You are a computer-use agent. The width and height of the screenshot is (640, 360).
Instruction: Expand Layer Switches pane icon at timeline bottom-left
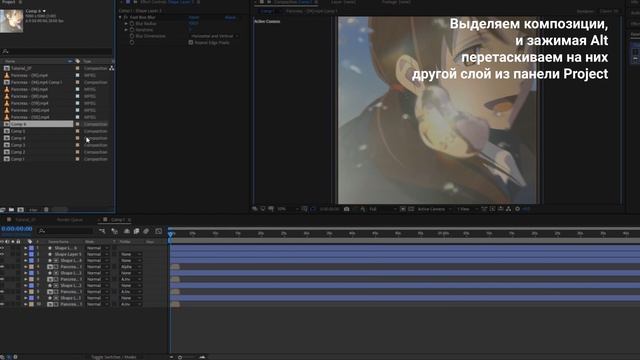(2, 357)
